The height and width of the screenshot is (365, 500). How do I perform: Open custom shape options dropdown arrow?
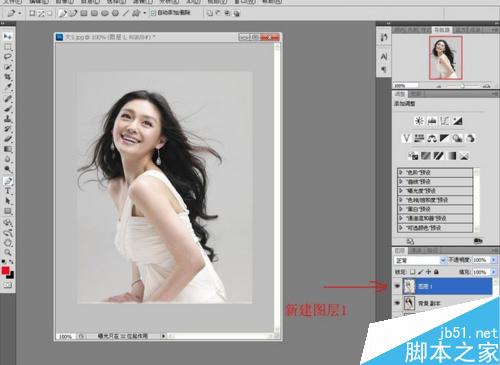click(145, 13)
